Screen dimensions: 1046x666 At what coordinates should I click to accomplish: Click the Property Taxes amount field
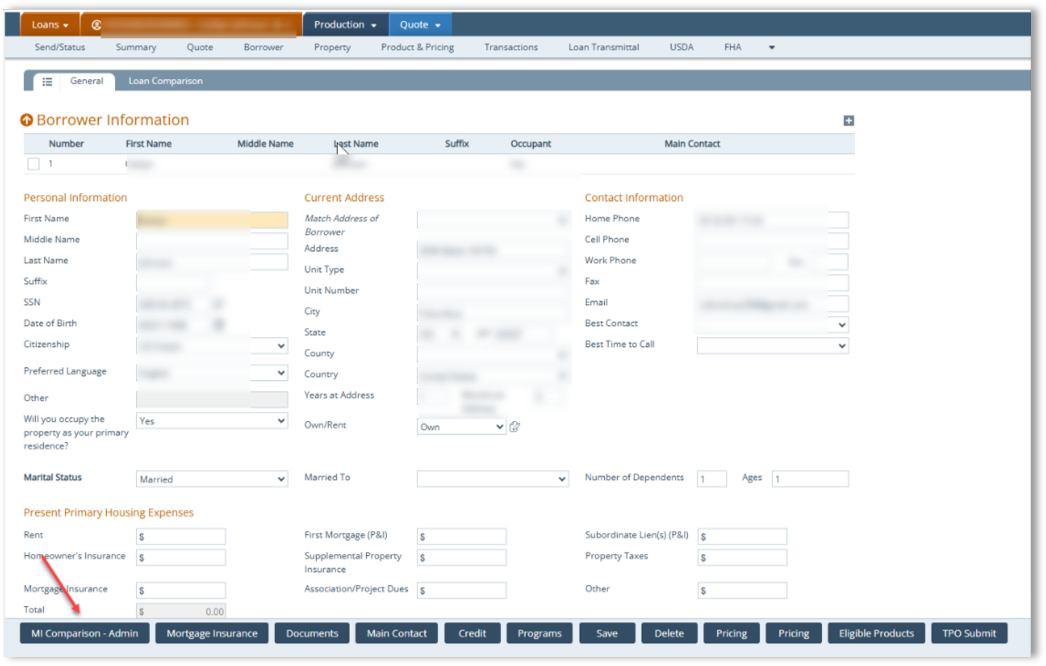coord(742,557)
